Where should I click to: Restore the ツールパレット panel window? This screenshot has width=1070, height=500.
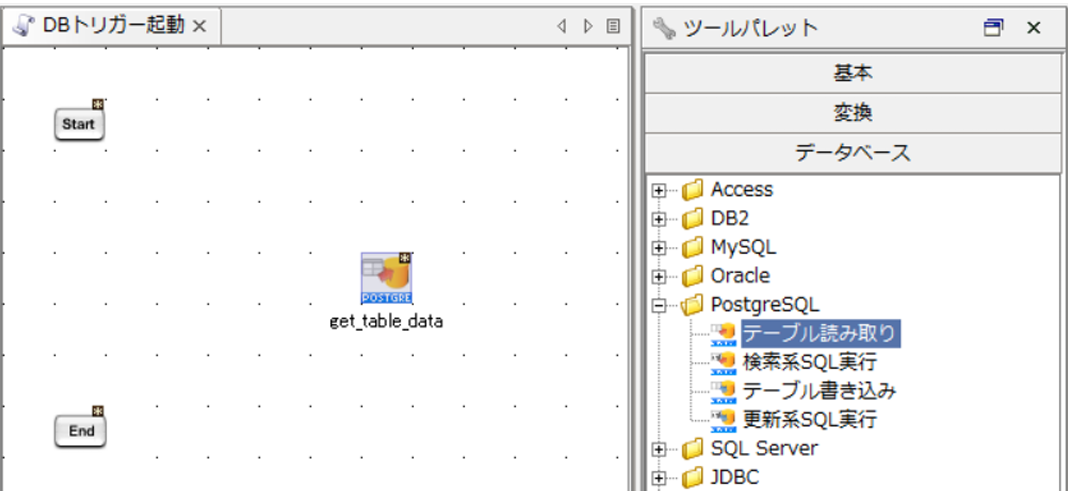(x=994, y=27)
